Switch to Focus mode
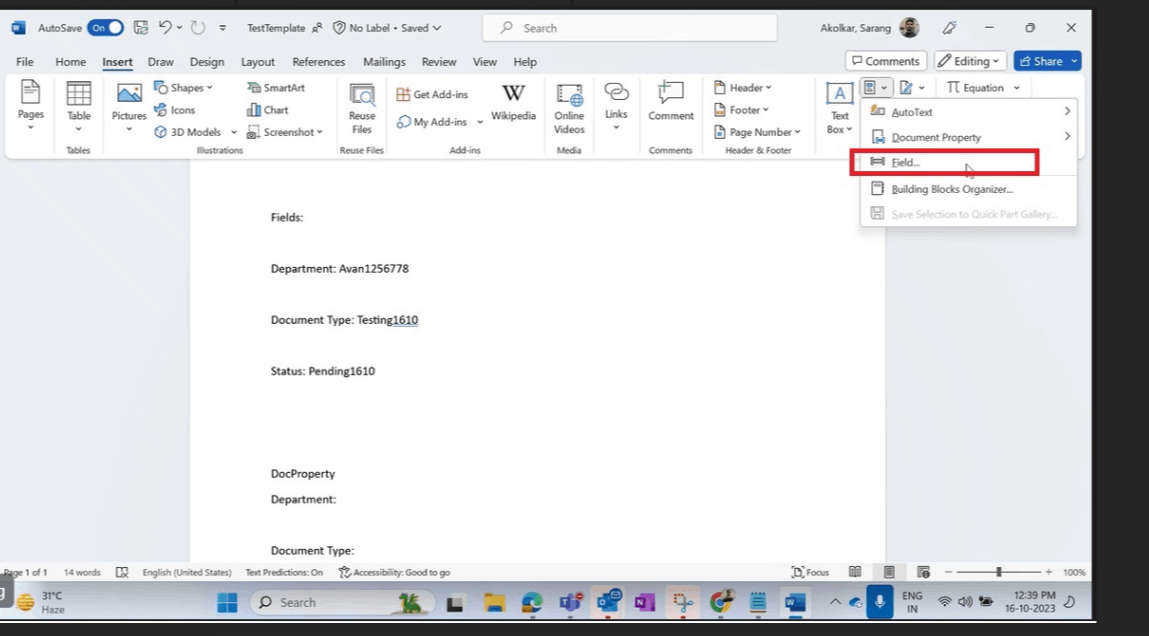 (810, 572)
